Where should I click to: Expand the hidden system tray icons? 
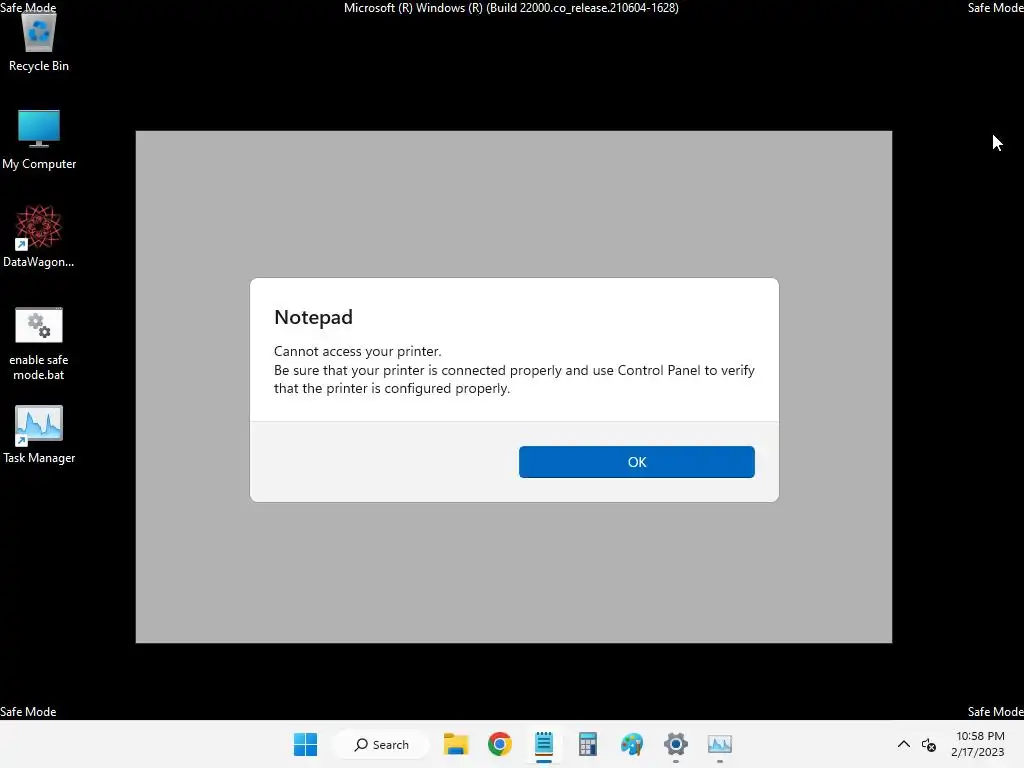(904, 744)
